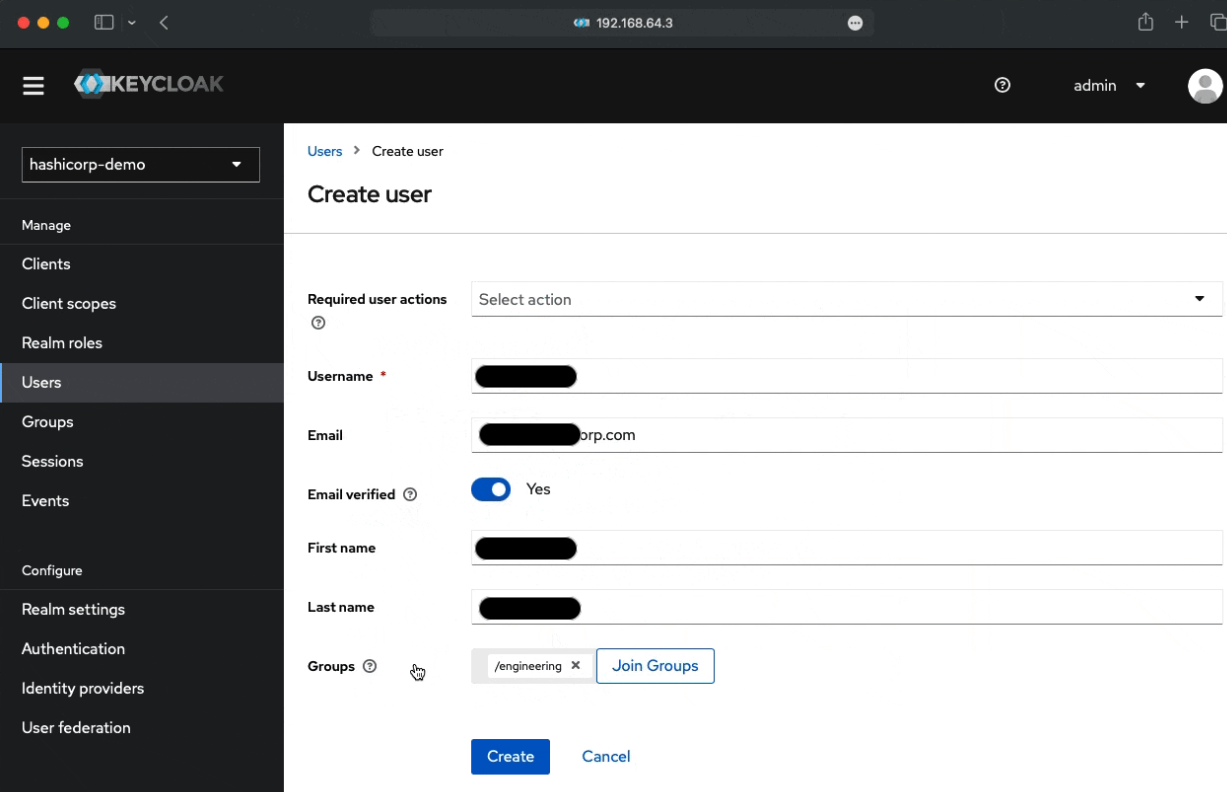Click the help icon beside Groups label
The height and width of the screenshot is (792, 1227).
pos(370,667)
